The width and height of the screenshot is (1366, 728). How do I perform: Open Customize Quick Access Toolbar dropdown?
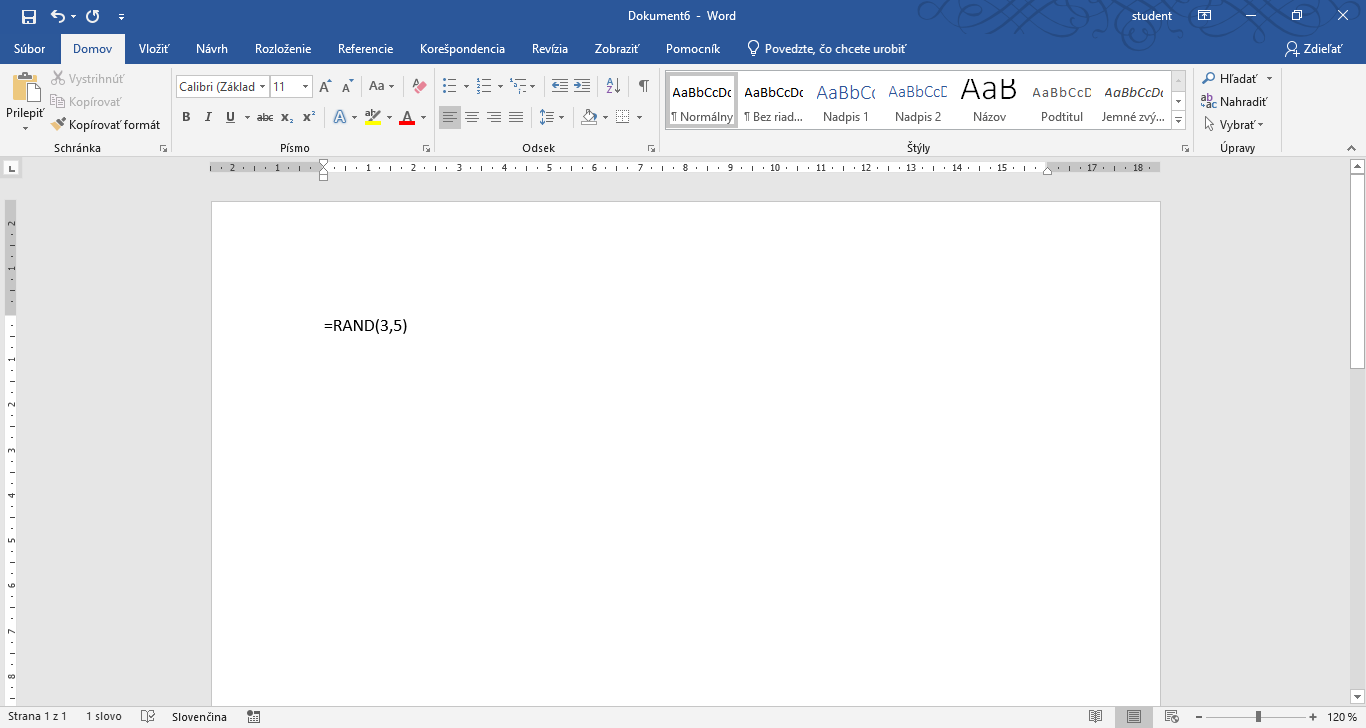click(x=121, y=17)
